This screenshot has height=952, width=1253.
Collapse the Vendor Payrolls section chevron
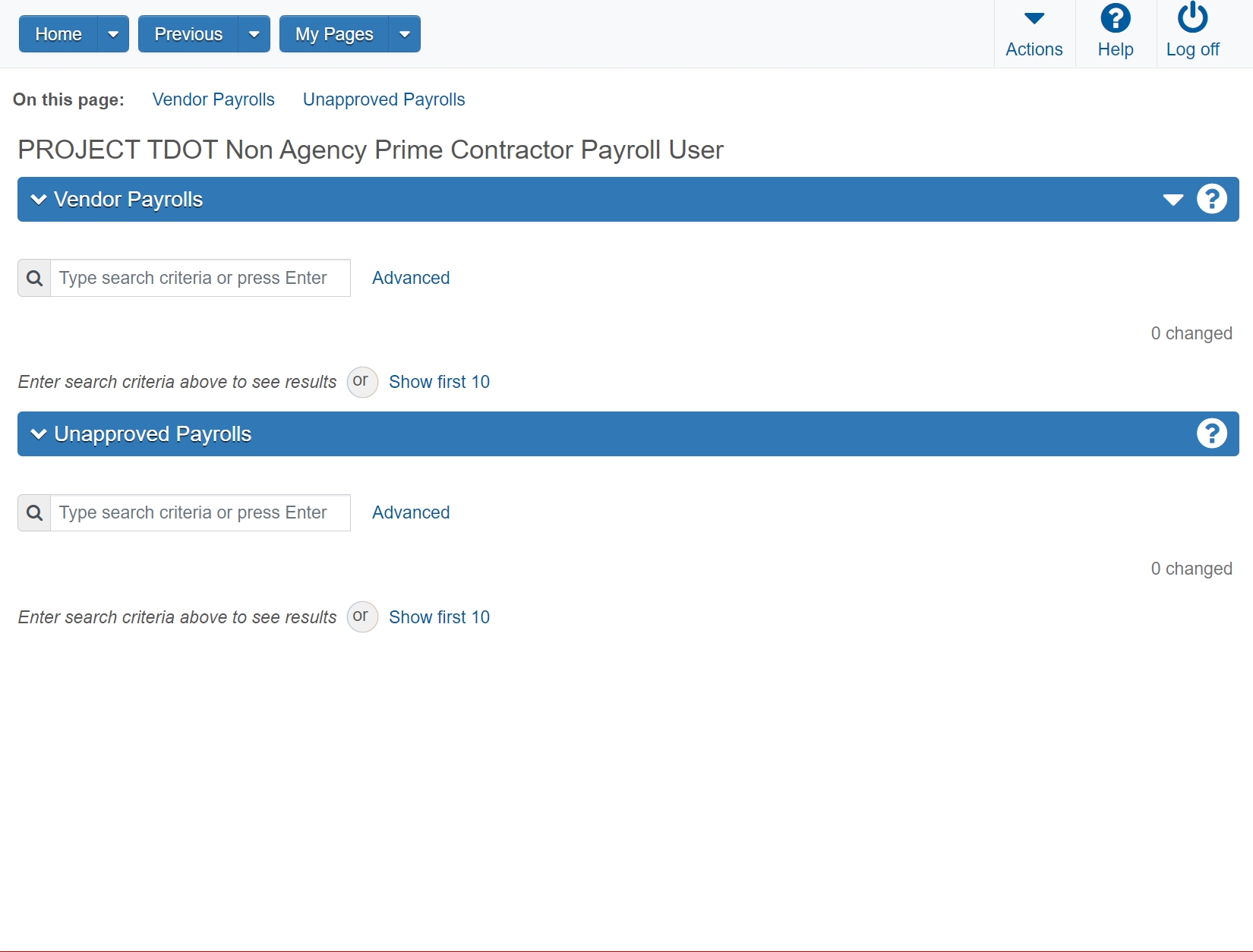[x=38, y=200]
